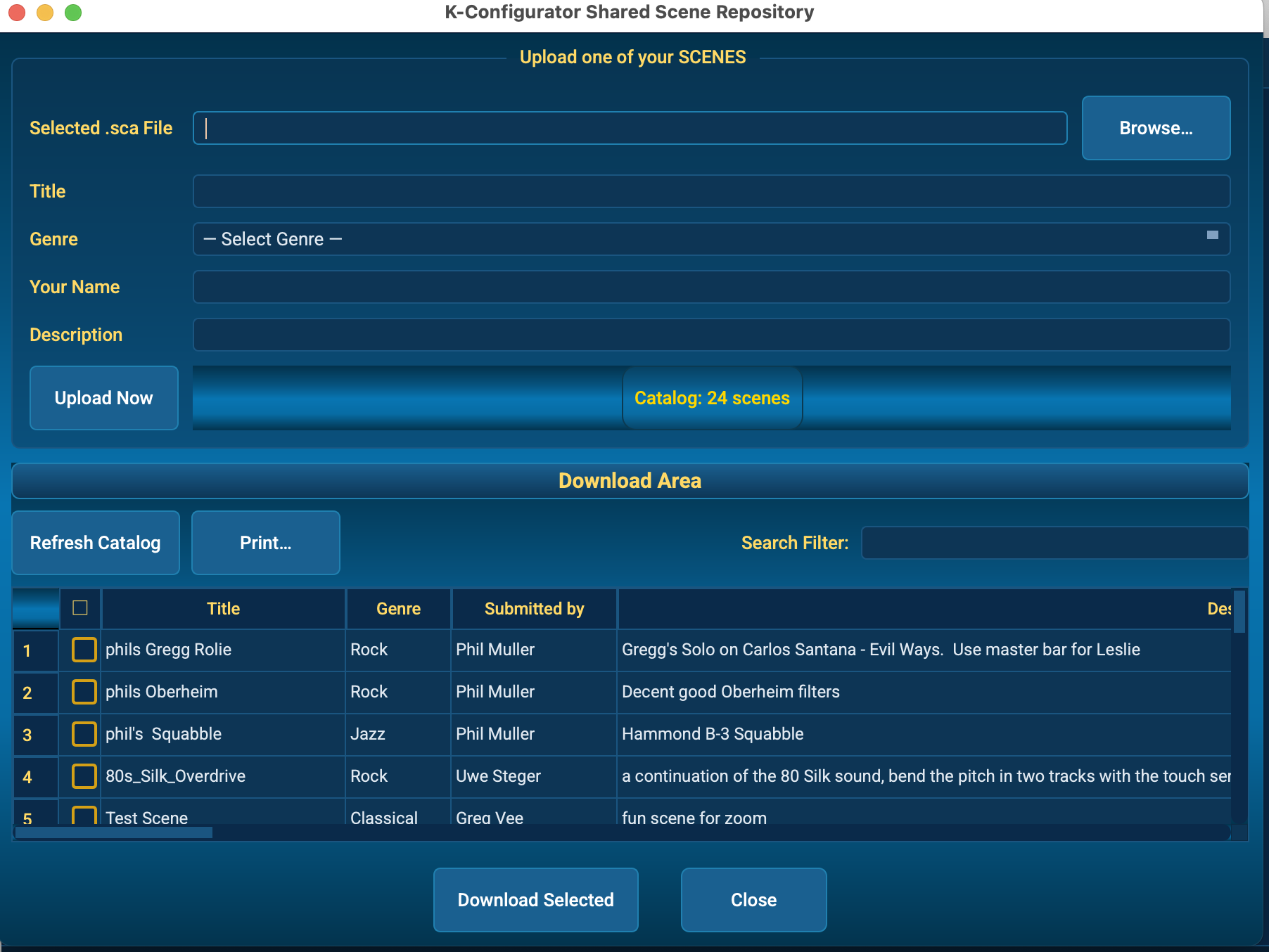
Task: Click the green macOS zoom window button
Action: [x=73, y=13]
